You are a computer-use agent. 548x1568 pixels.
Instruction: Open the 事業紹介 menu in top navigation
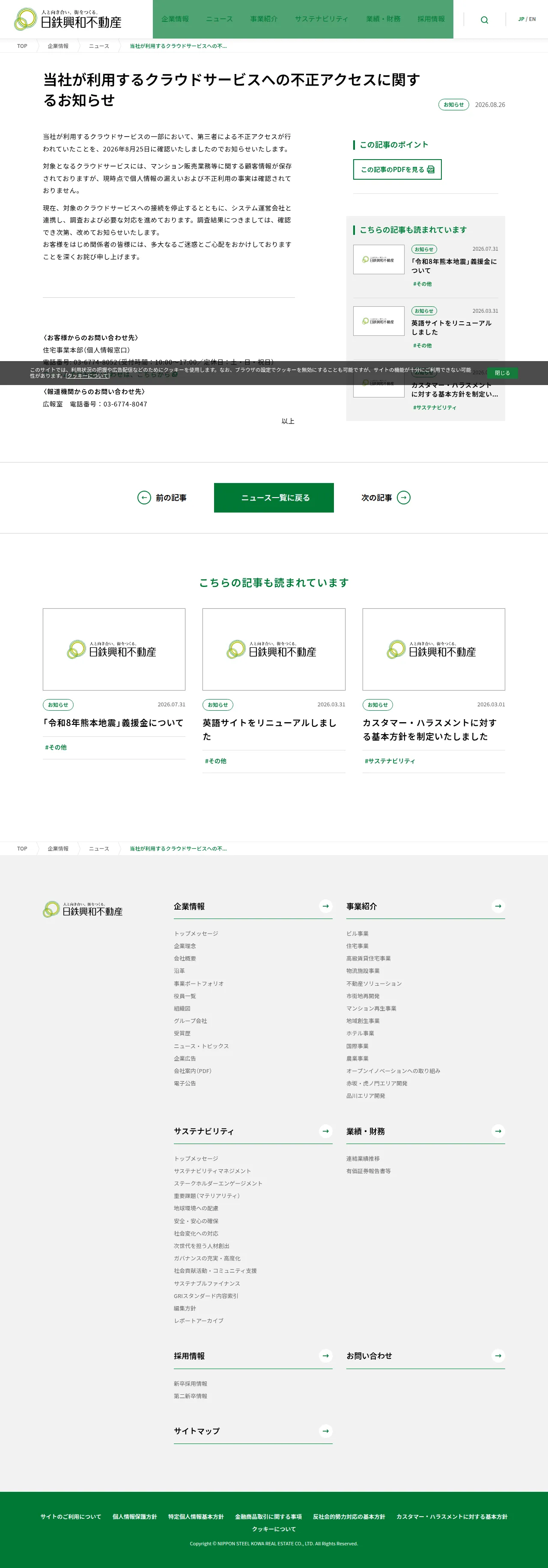[x=264, y=19]
